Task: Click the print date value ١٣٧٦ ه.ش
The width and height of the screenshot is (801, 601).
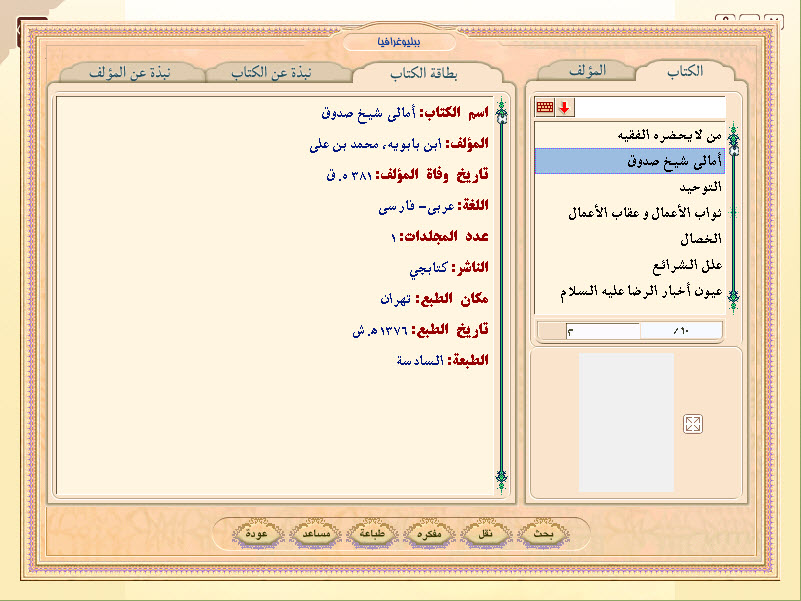Action: (380, 330)
